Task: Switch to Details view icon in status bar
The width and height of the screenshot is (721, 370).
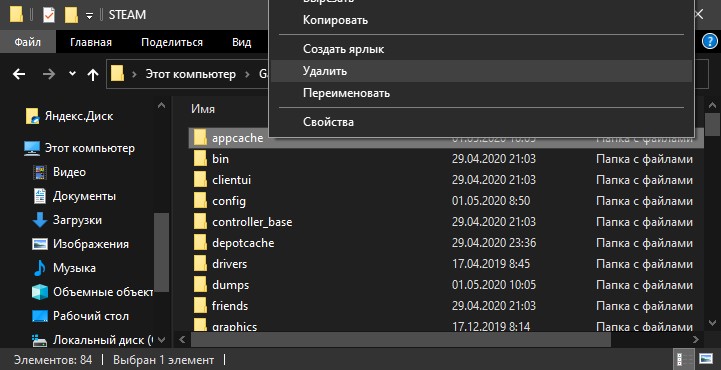Action: tap(683, 359)
